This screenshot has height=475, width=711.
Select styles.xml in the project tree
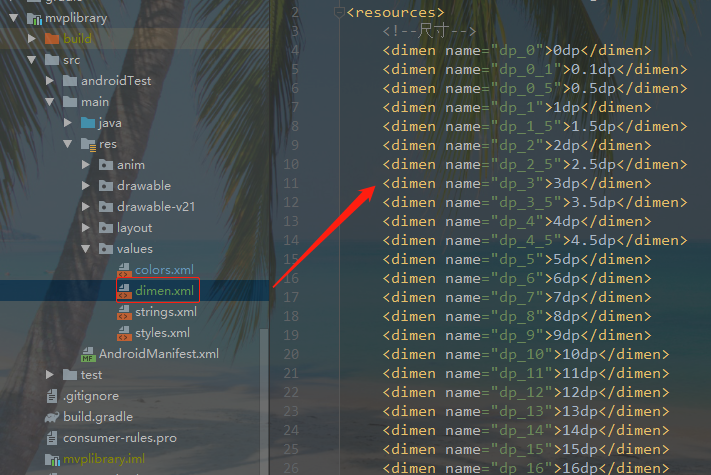click(x=162, y=333)
